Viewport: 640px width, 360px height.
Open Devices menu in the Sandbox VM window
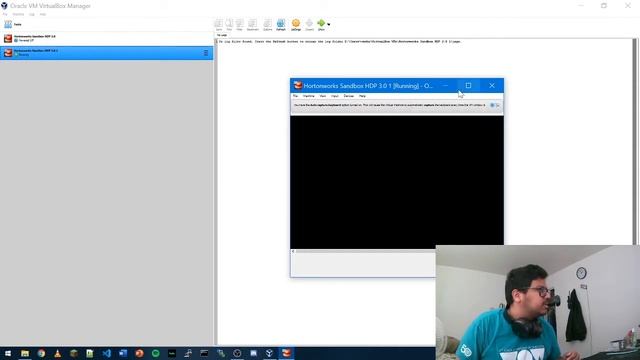coord(349,96)
